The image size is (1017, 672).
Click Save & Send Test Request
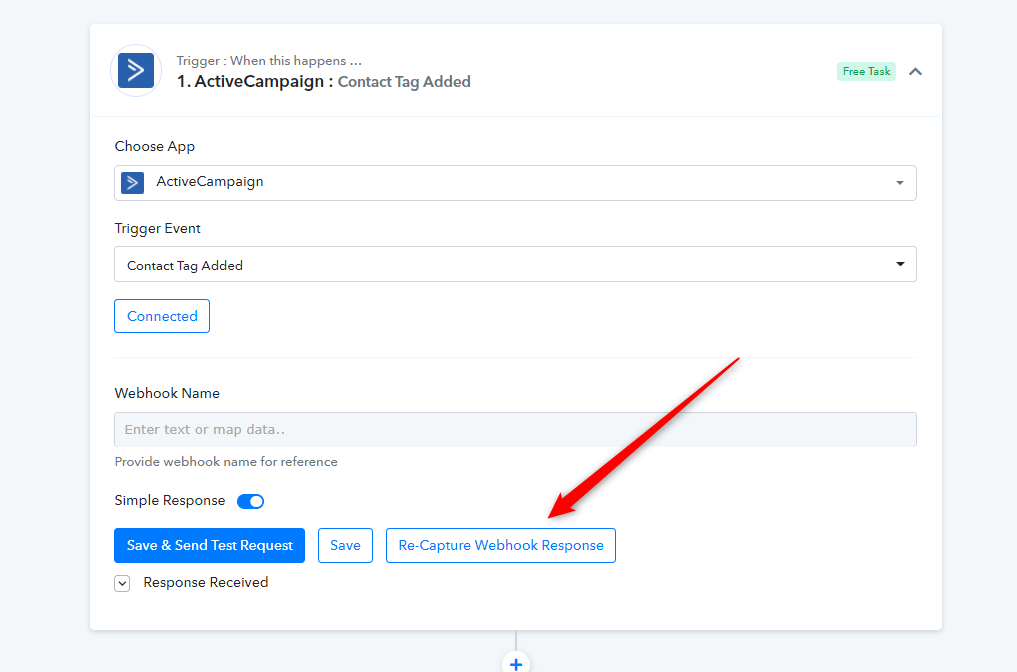click(209, 546)
